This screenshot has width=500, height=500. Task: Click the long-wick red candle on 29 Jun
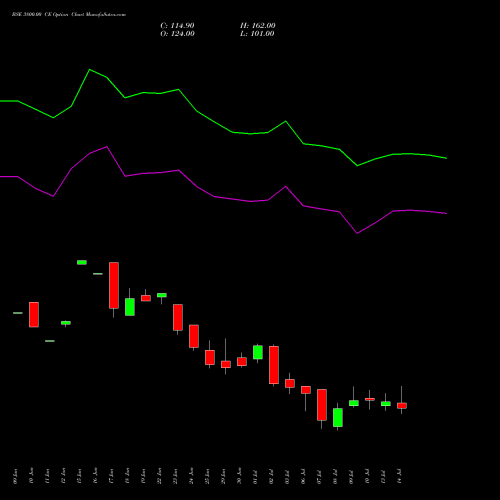(226, 364)
